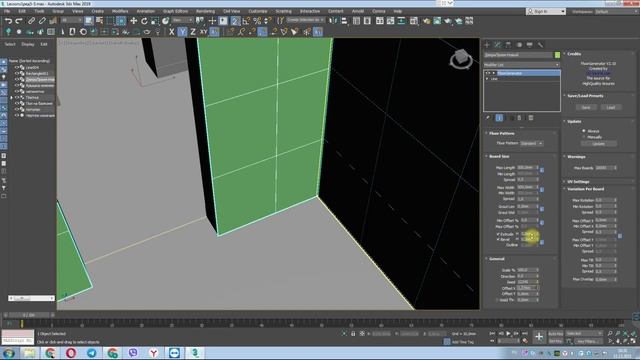The width and height of the screenshot is (640, 360).
Task: Collapse the General rollout
Action: [497, 259]
